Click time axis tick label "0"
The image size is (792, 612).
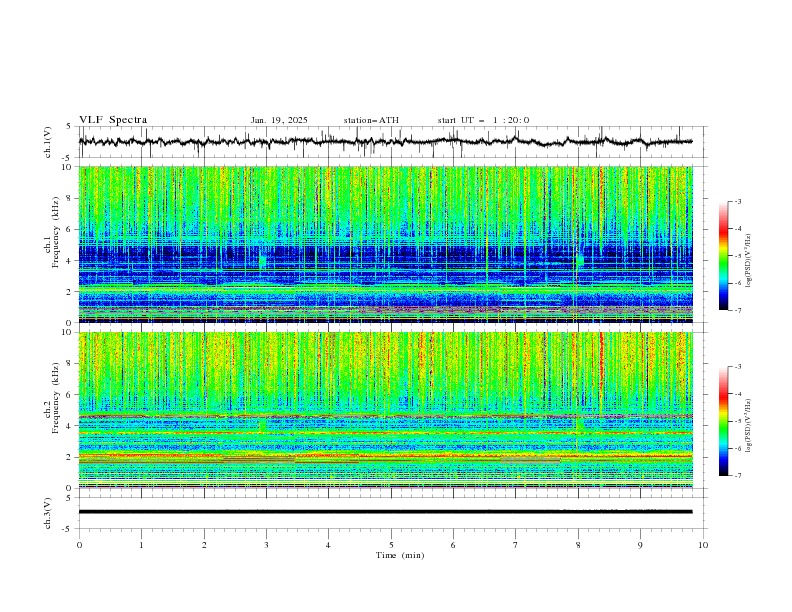(79, 545)
